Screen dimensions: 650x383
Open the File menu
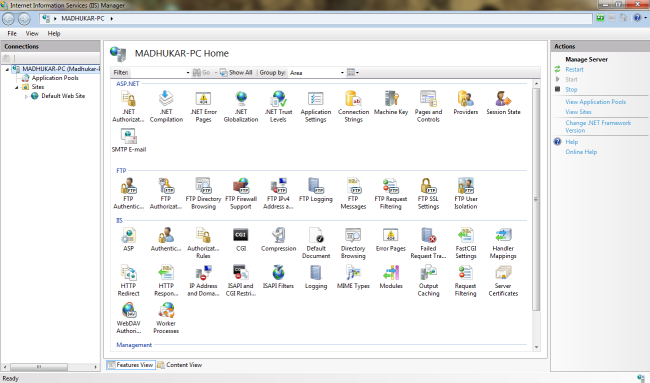12,34
